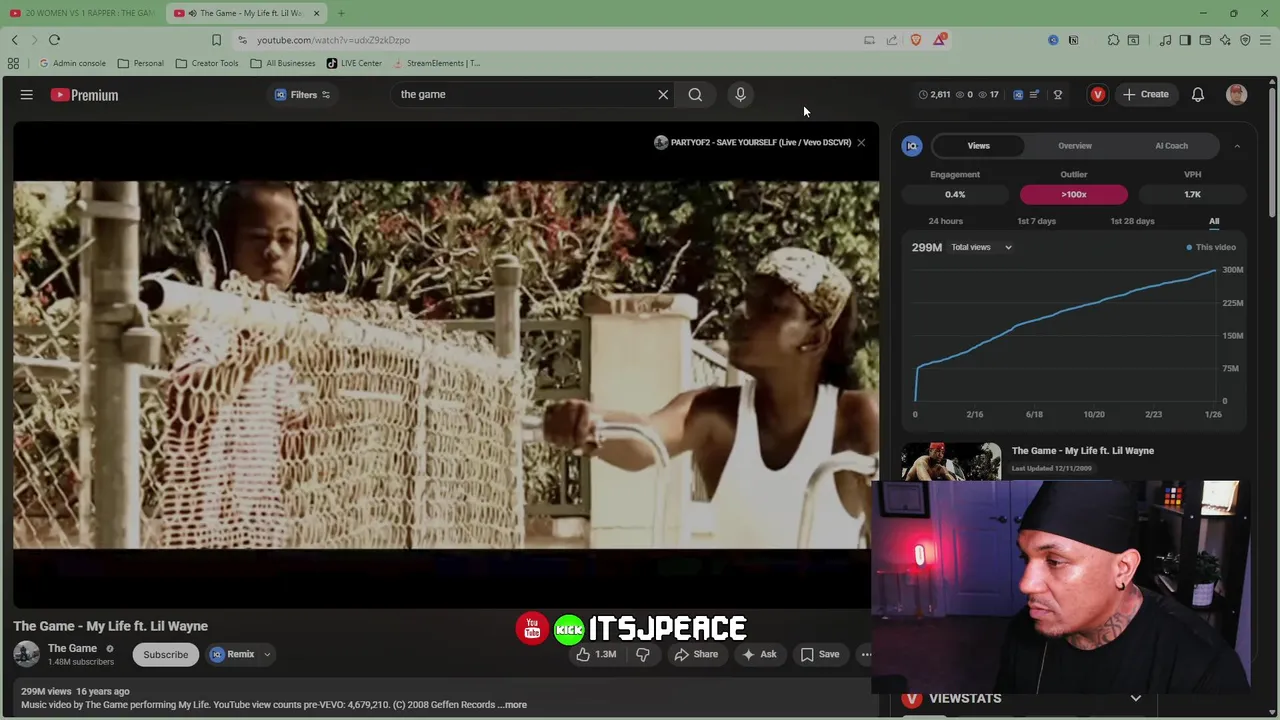The image size is (1280, 720).
Task: Bookmark this page in address bar
Action: (216, 40)
